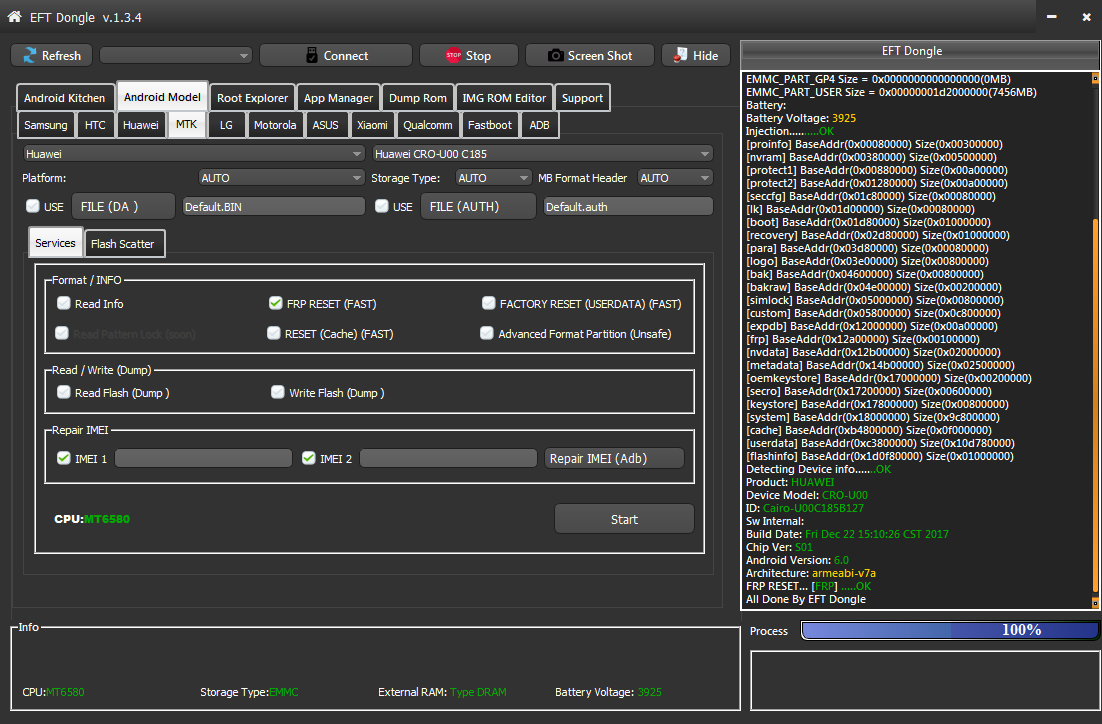Select the MTK tab
Screen dimensions: 1102x724
(186, 124)
